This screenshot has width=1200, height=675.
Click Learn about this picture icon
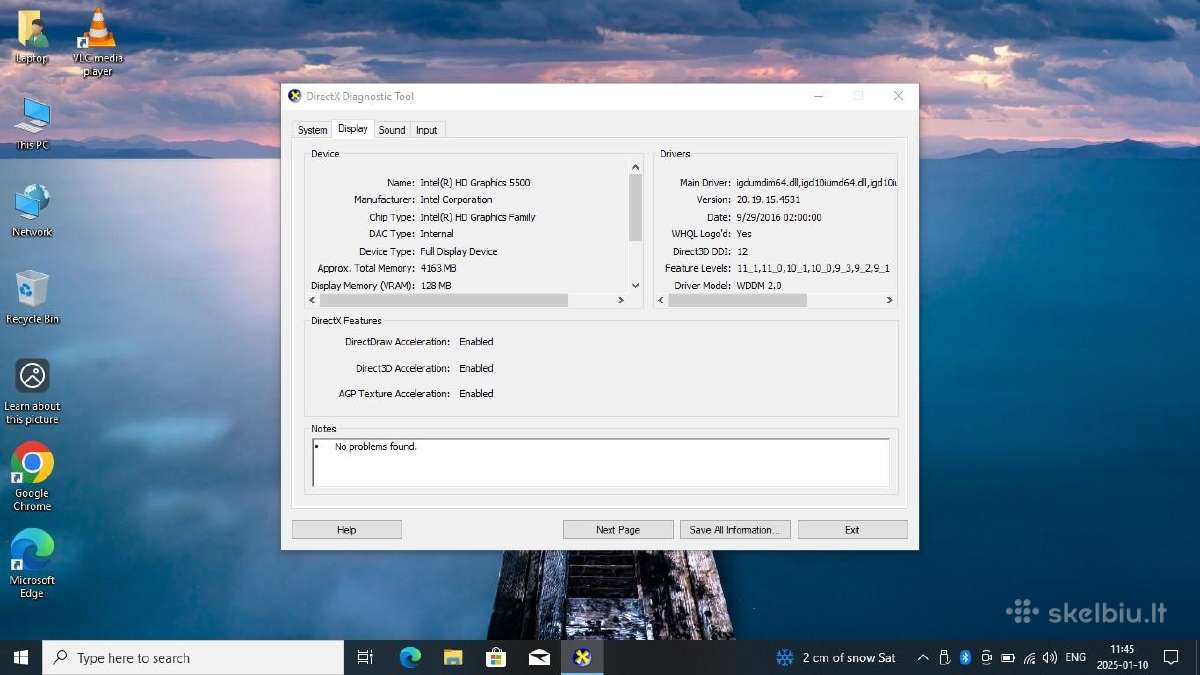[32, 391]
